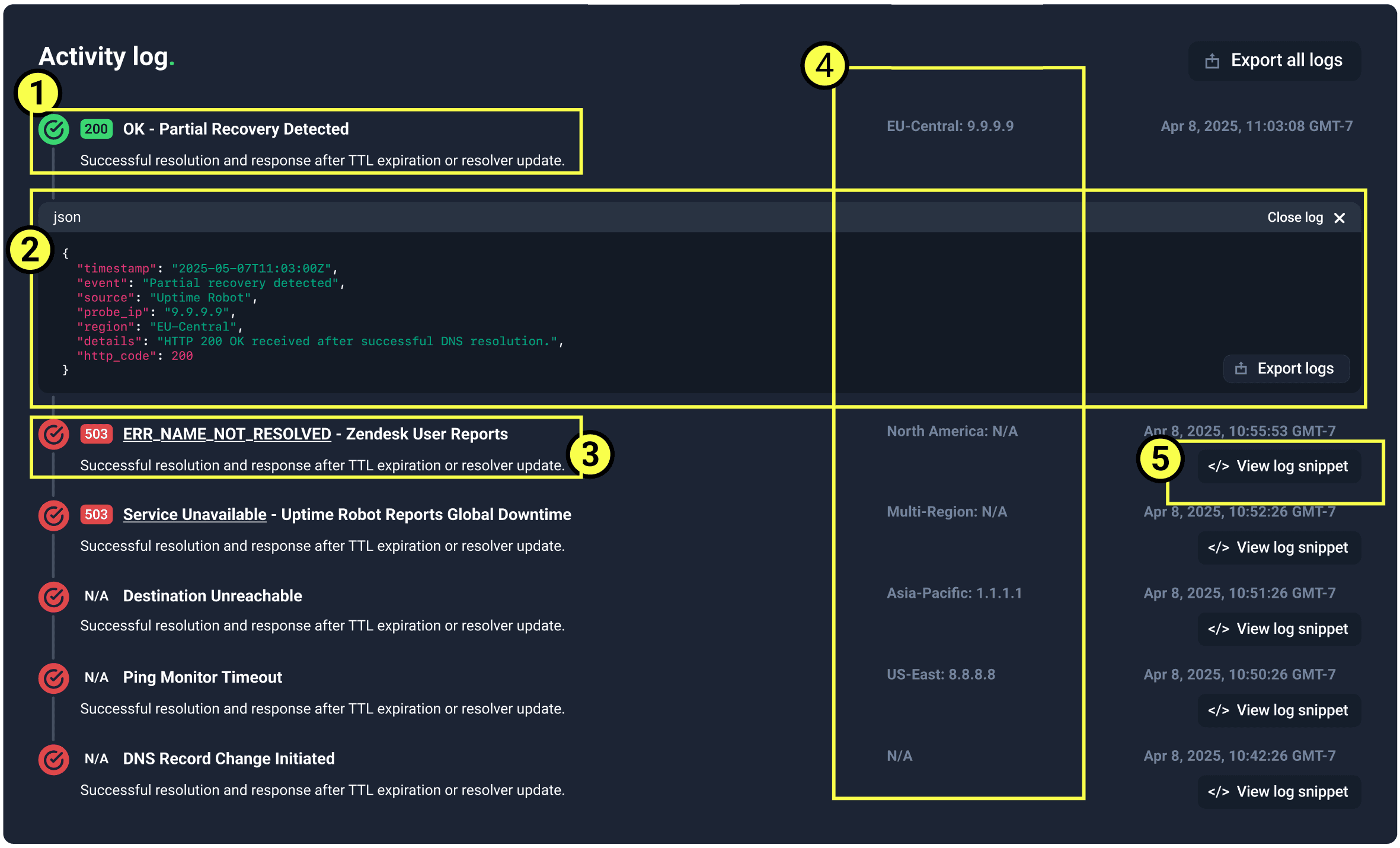Screen dimensions: 1400x848
Task: Click description under OK - Partial Recovery Detected
Action: point(322,161)
